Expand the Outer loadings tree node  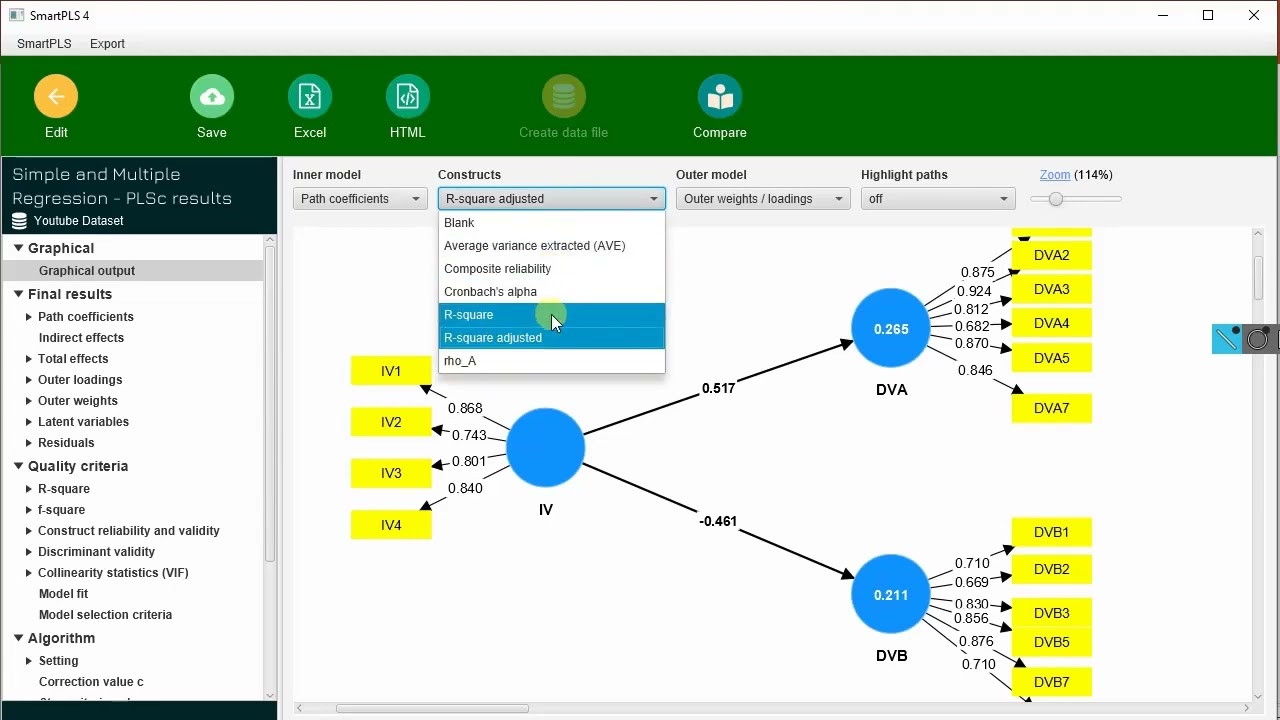coord(29,380)
